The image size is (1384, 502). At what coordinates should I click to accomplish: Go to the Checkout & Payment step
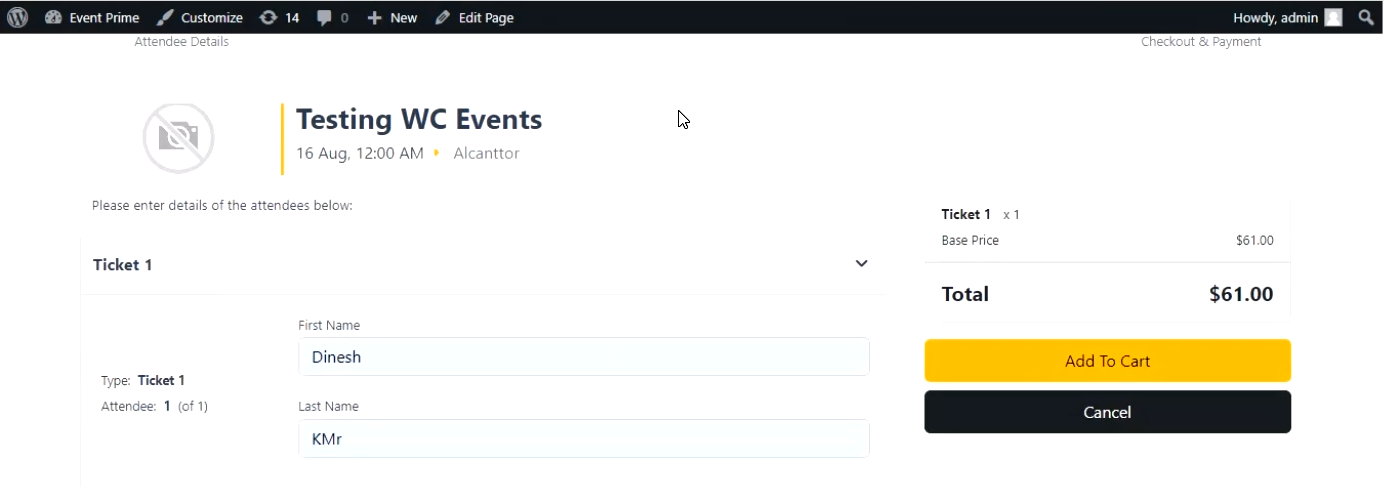pyautogui.click(x=1201, y=42)
